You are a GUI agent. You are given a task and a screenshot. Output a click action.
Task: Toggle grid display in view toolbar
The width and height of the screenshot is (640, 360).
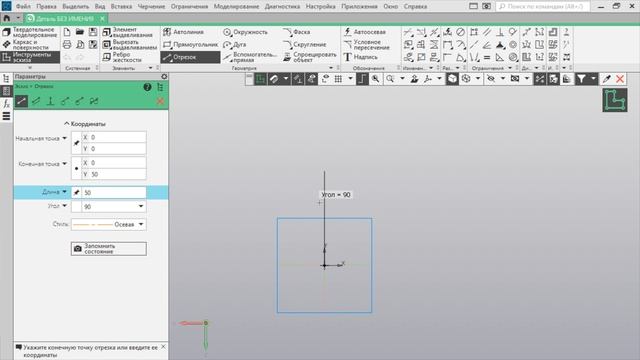point(338,79)
